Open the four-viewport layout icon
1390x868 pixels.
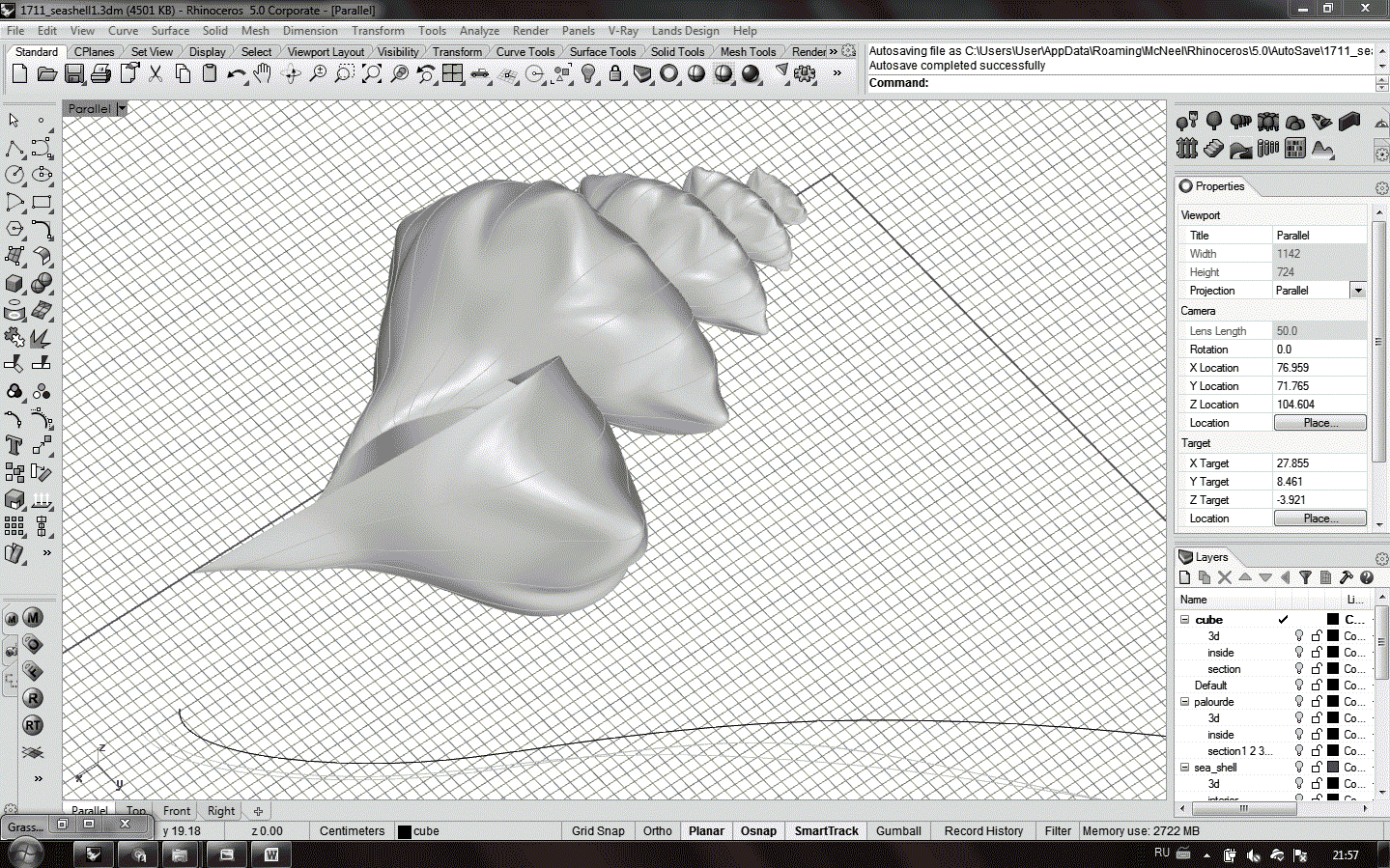coord(452,74)
